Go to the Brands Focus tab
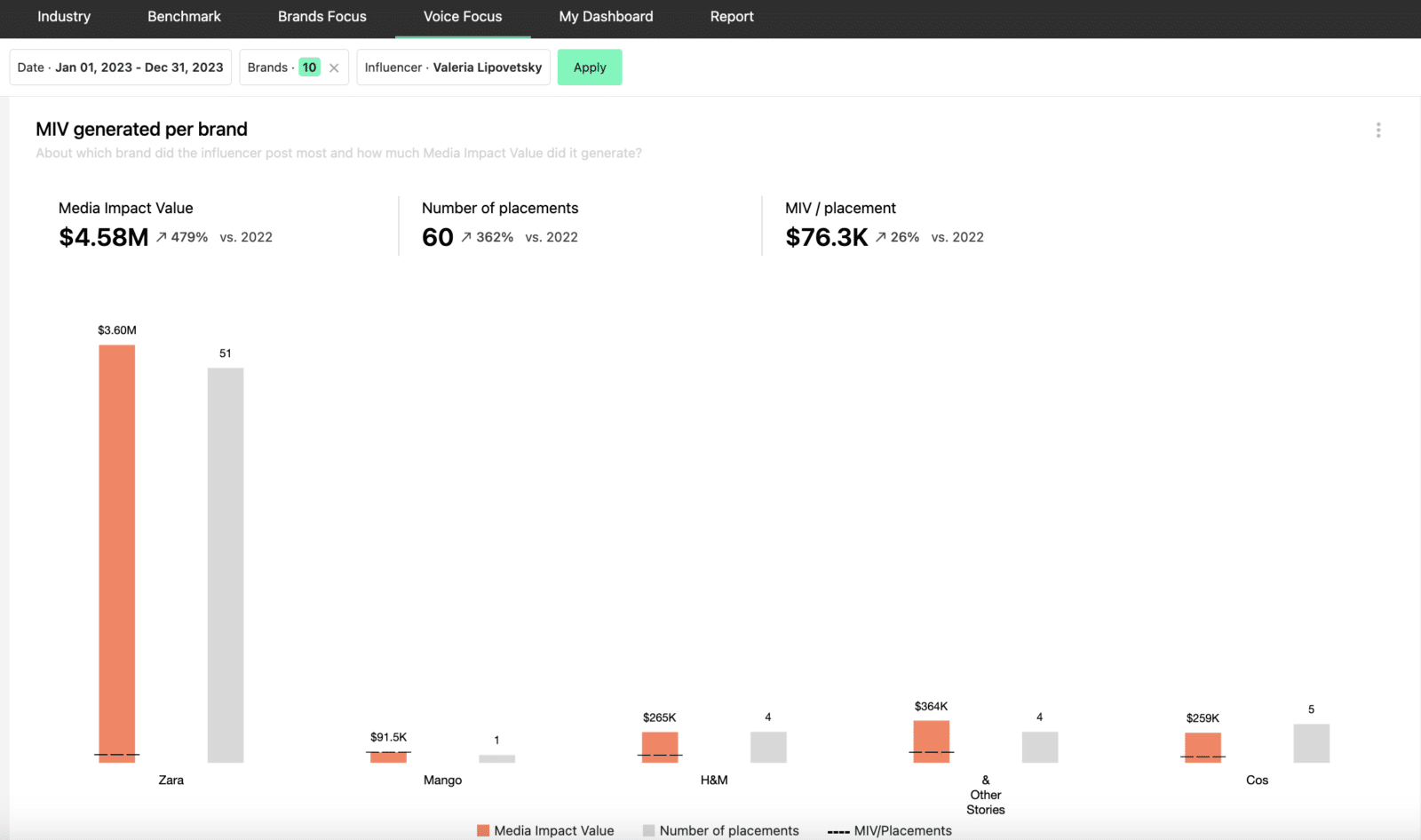 click(322, 17)
